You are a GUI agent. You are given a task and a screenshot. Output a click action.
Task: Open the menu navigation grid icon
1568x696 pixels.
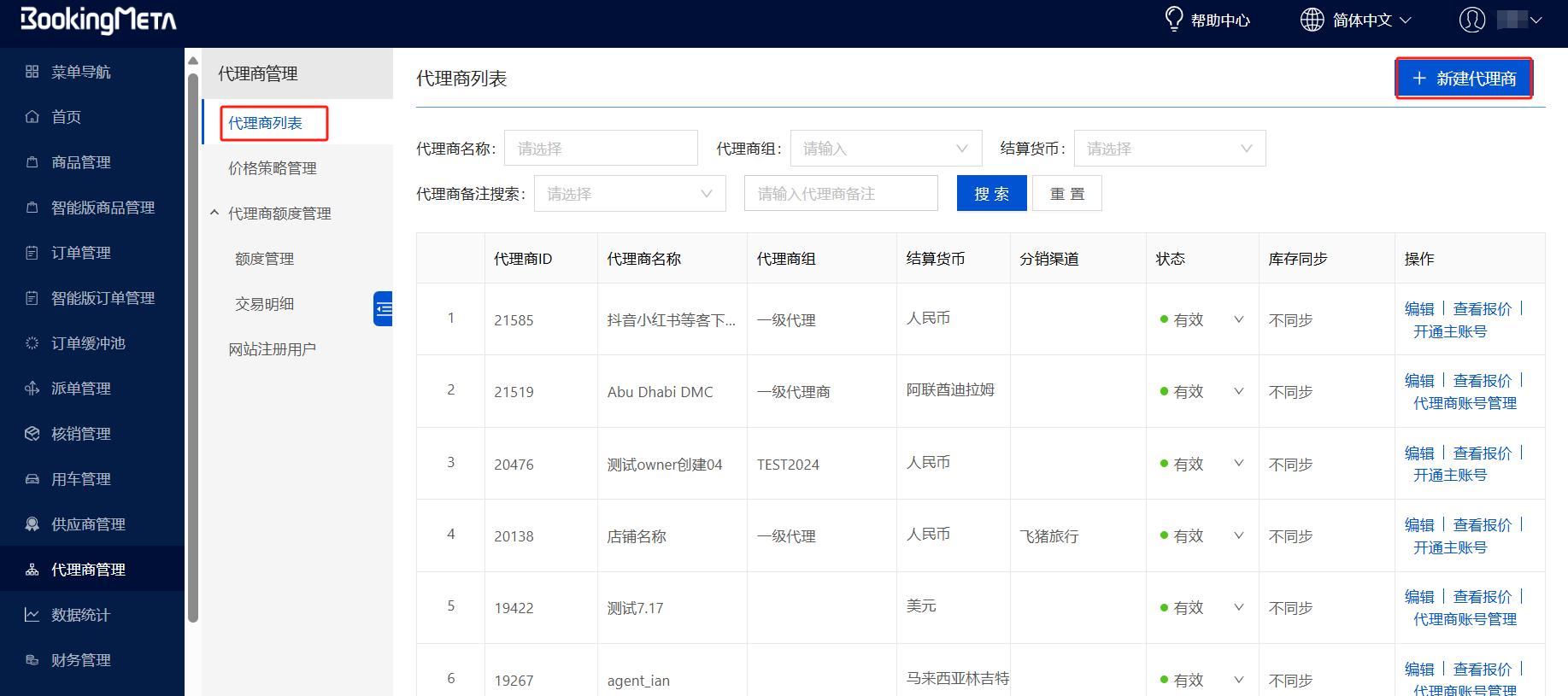pyautogui.click(x=32, y=72)
